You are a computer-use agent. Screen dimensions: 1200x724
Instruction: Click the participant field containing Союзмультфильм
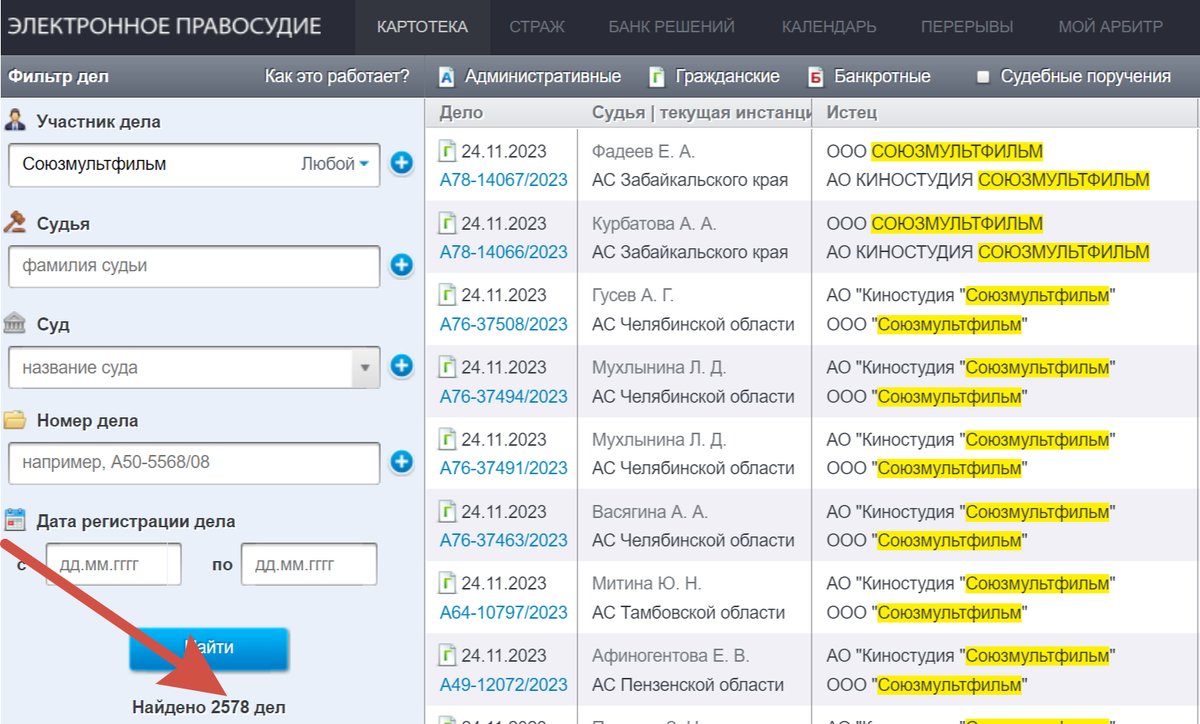coord(194,164)
